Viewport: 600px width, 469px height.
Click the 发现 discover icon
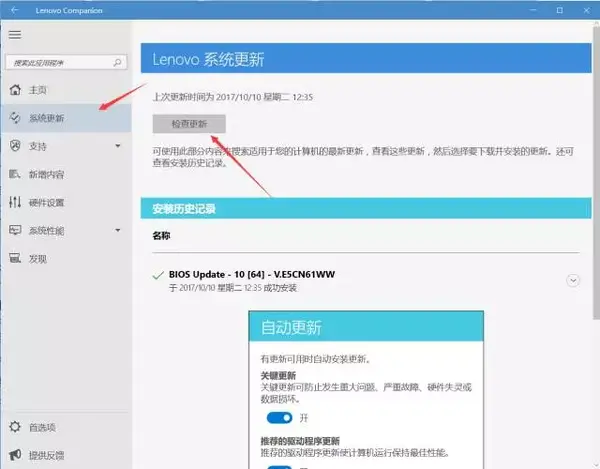pos(15,258)
